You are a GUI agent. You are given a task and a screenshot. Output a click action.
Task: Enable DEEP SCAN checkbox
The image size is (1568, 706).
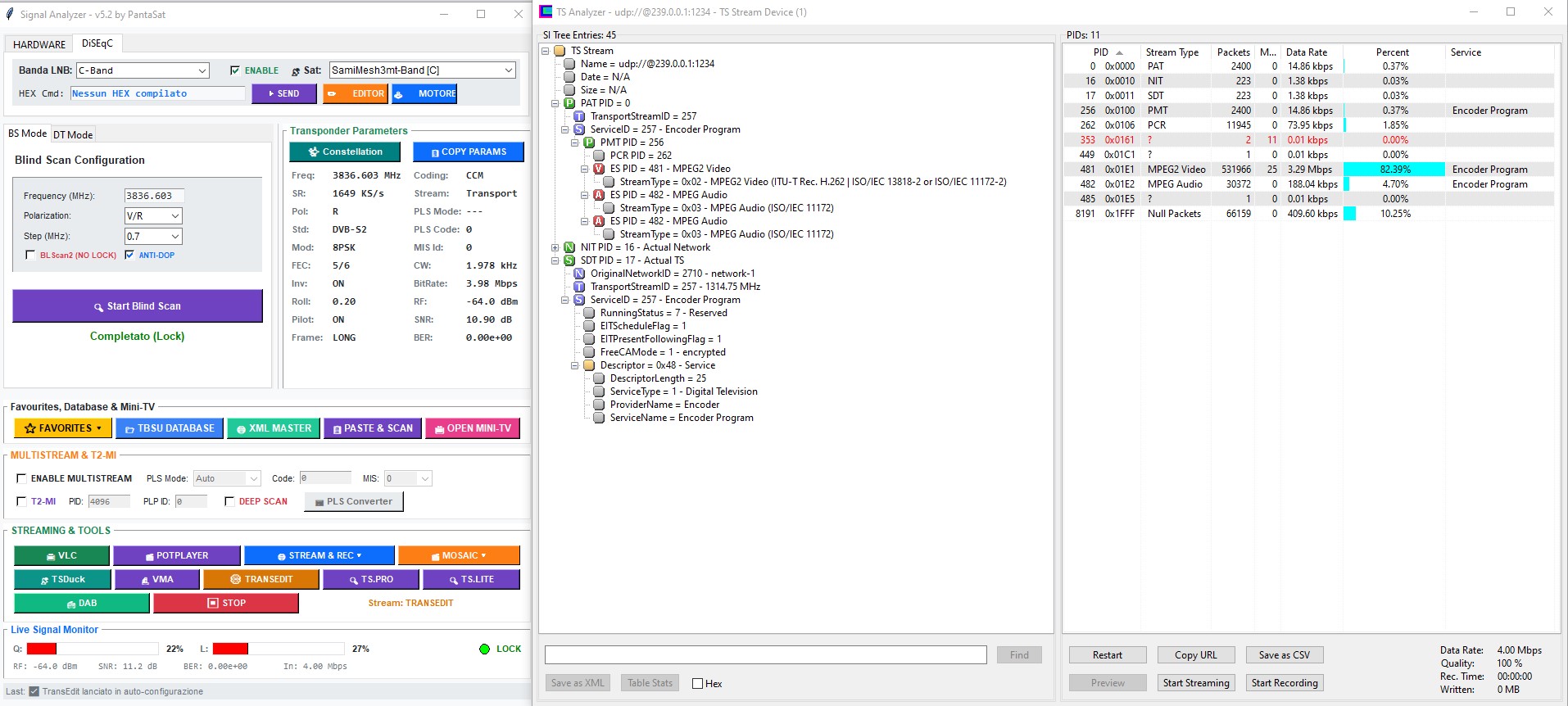[x=229, y=501]
